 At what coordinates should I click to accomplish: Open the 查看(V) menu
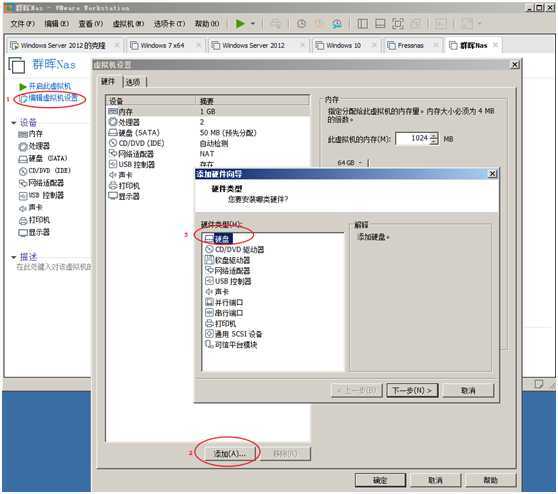click(x=90, y=24)
